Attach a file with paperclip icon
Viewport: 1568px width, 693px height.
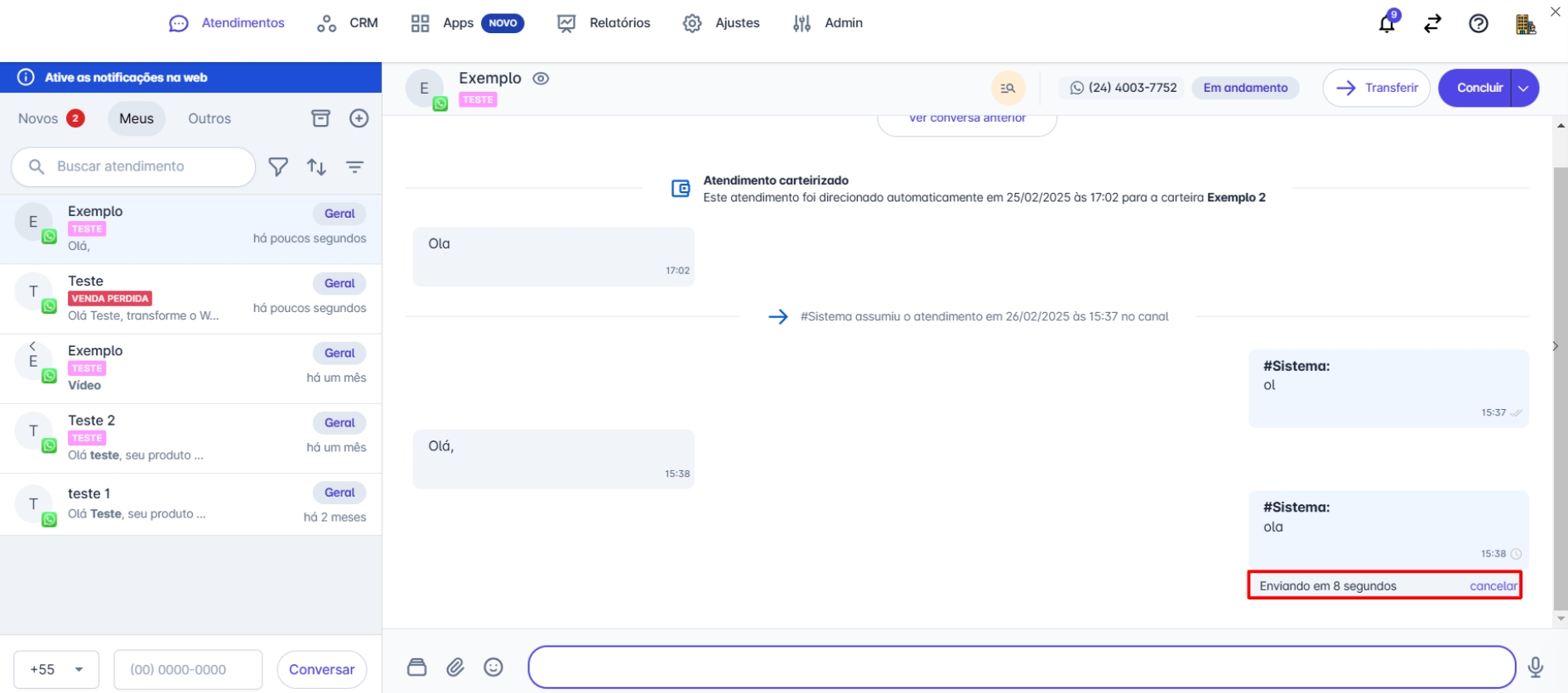[455, 667]
